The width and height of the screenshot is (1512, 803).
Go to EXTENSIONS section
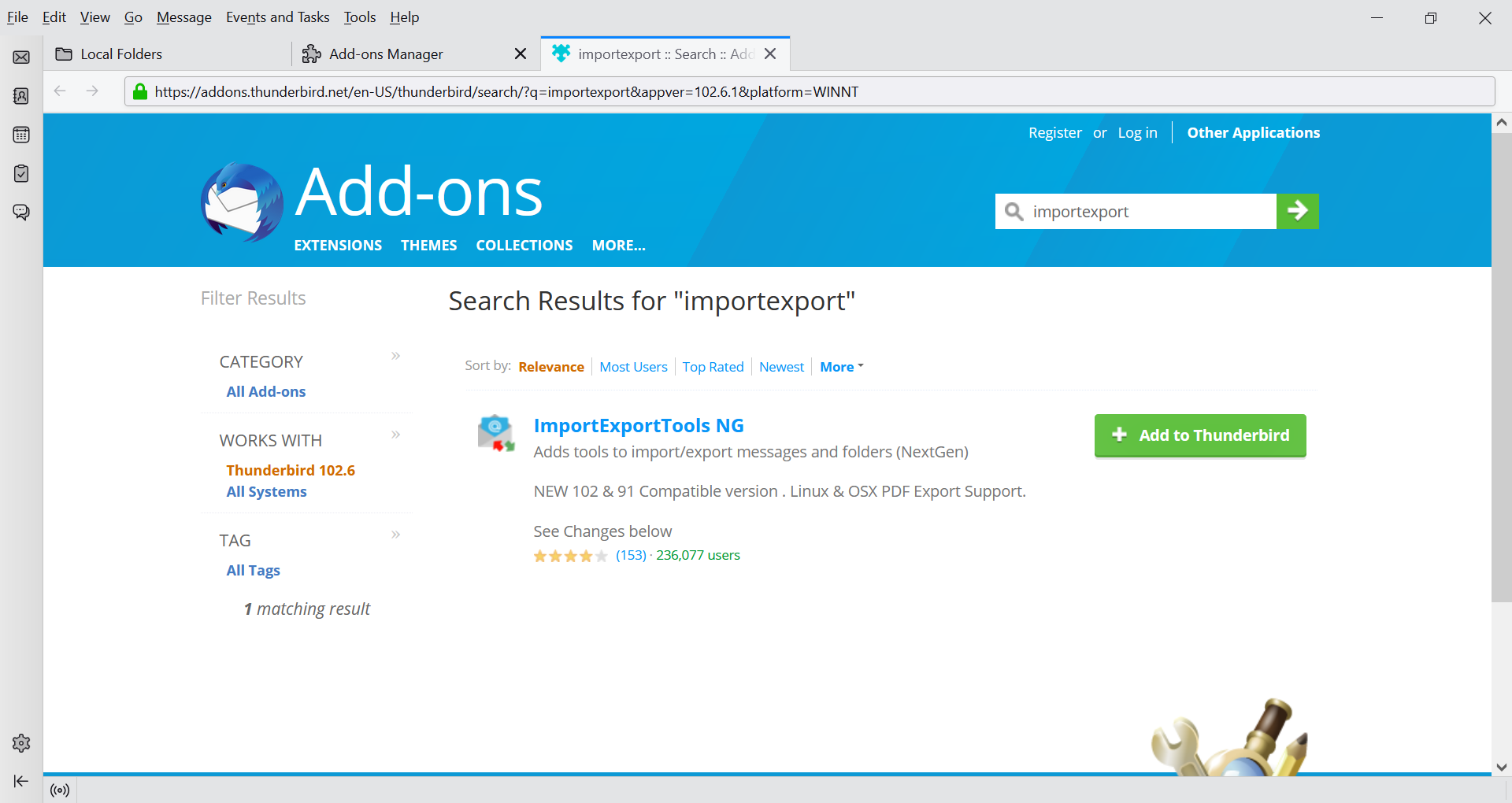(338, 246)
